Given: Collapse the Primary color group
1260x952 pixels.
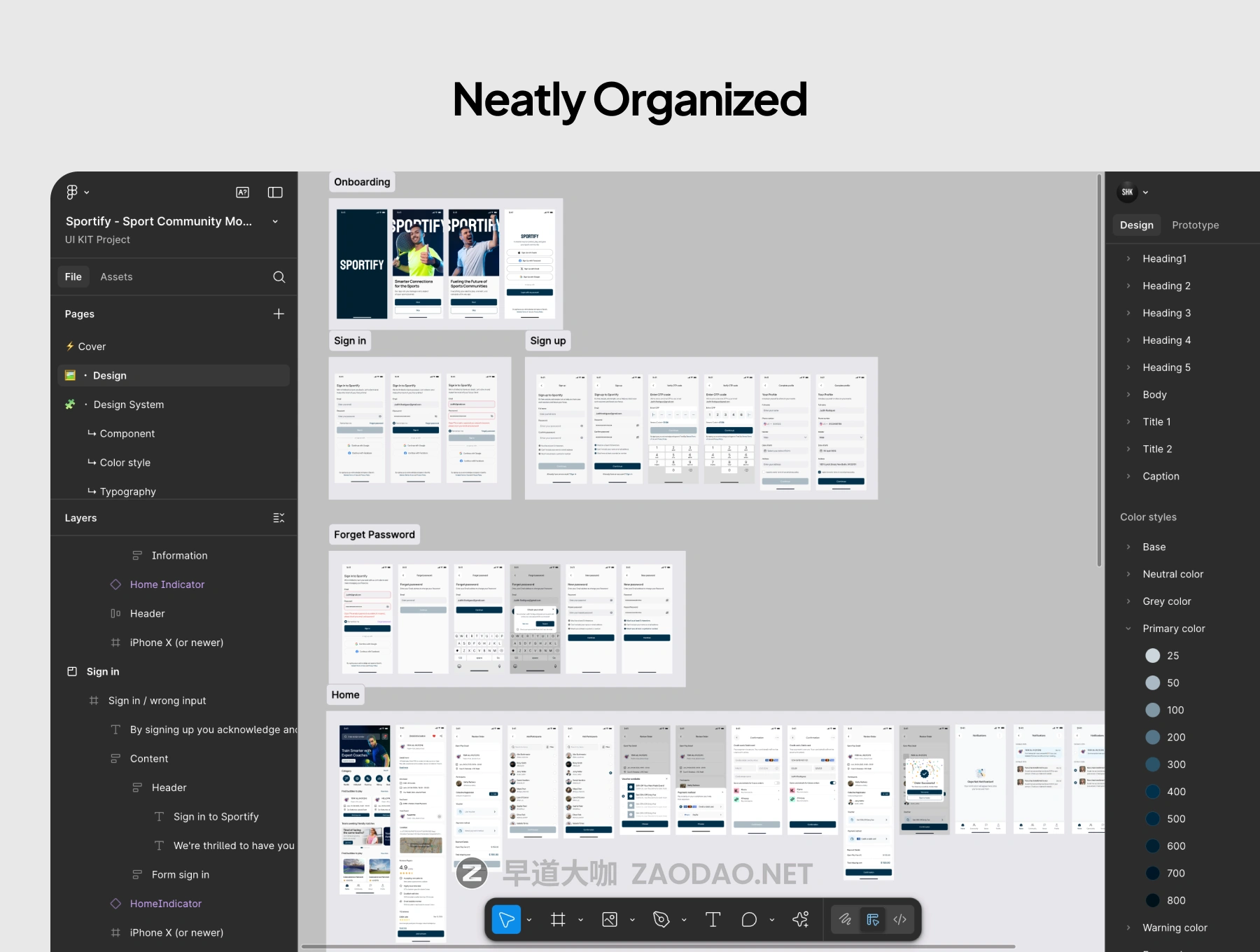Looking at the screenshot, I should pos(1128,629).
